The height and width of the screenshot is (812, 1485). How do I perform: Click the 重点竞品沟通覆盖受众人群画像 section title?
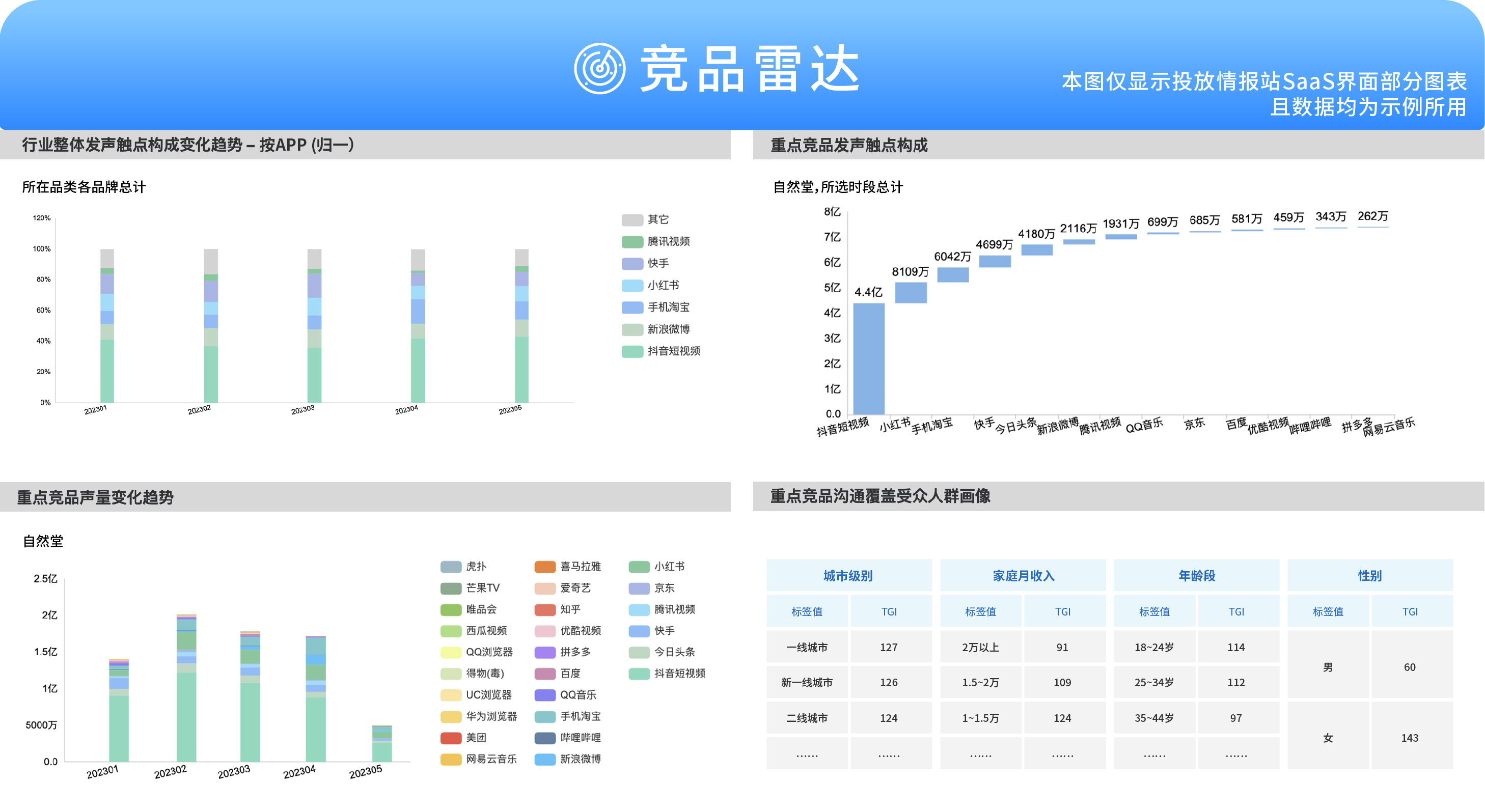(881, 496)
